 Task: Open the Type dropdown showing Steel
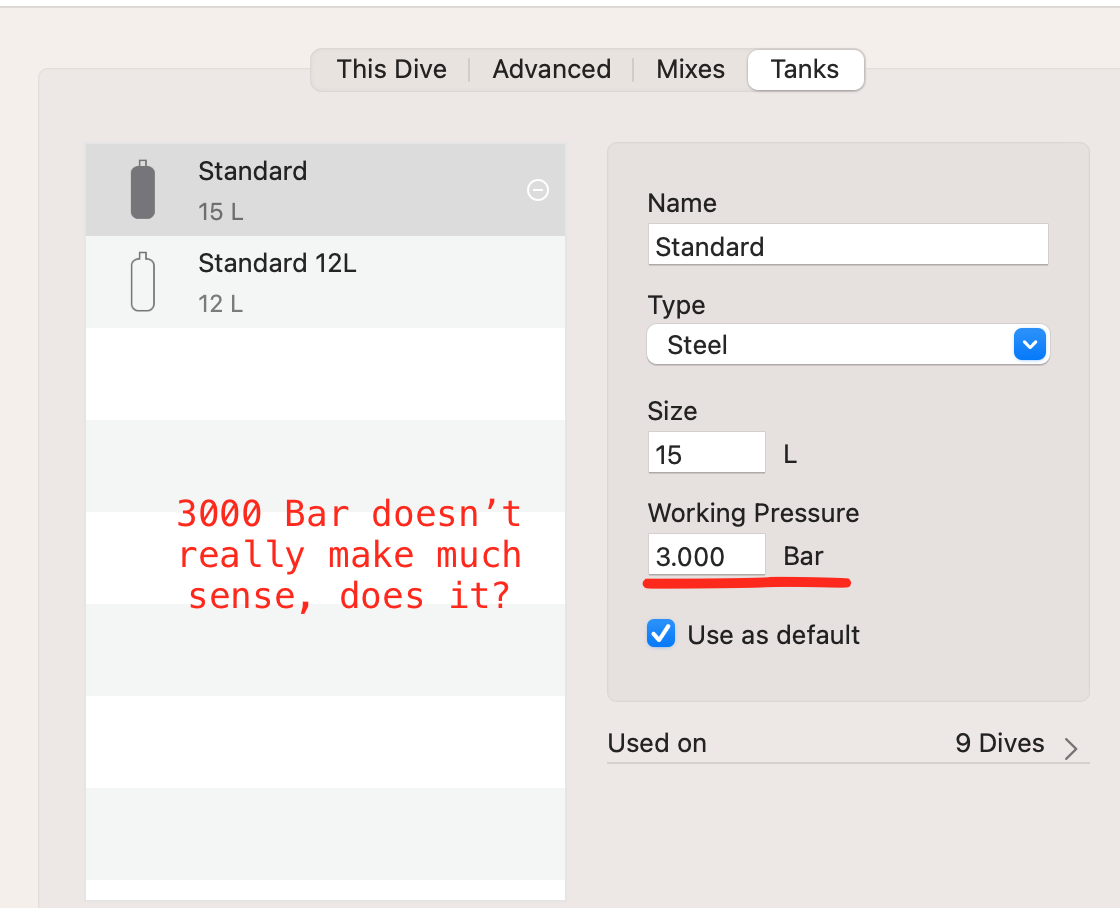pos(847,345)
